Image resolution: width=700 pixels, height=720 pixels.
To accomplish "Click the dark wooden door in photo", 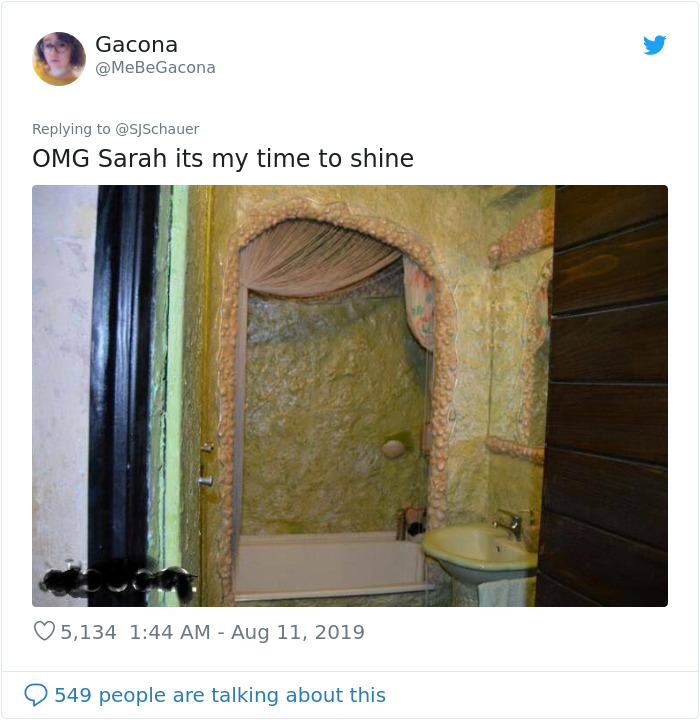I will click(606, 395).
